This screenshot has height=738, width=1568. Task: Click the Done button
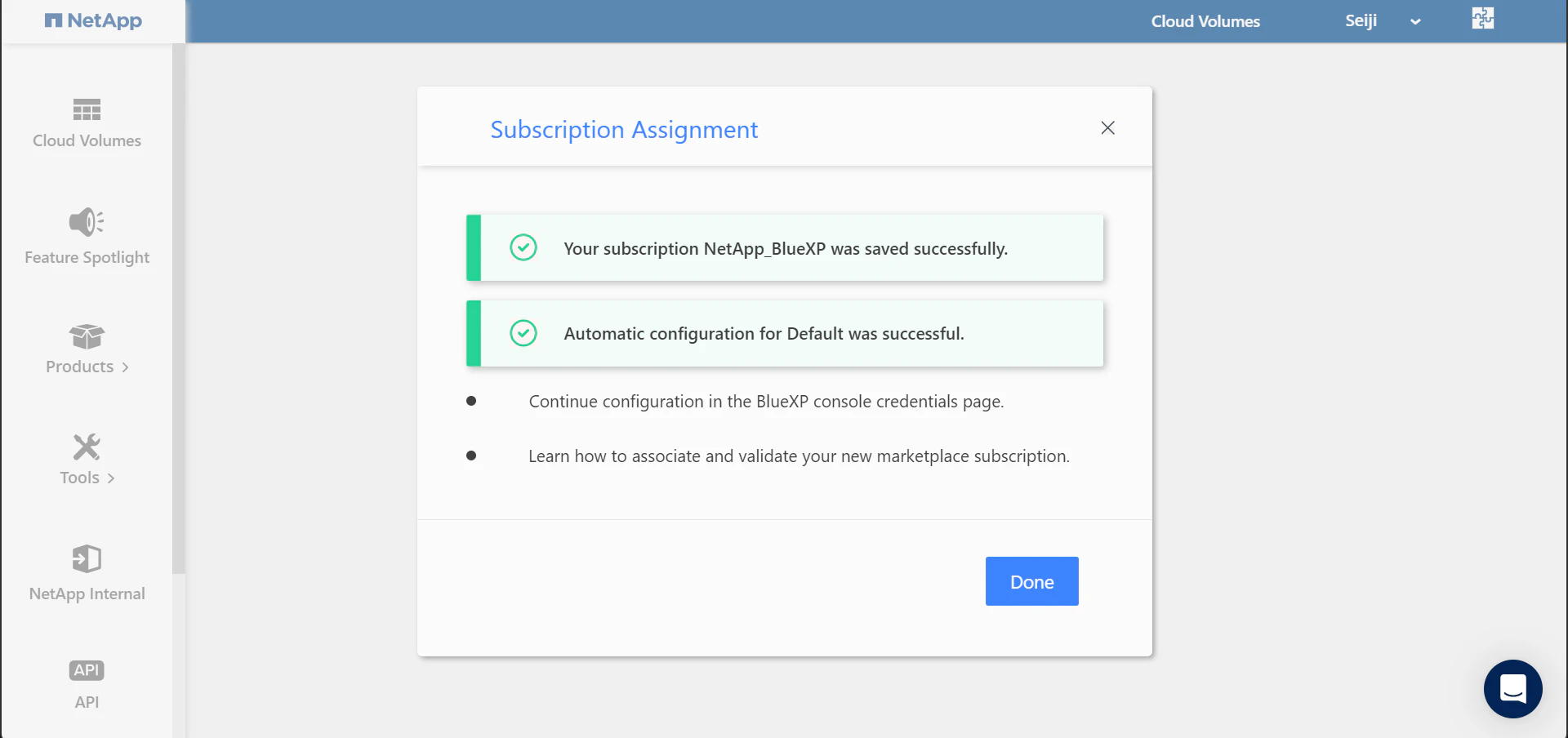[x=1031, y=581]
